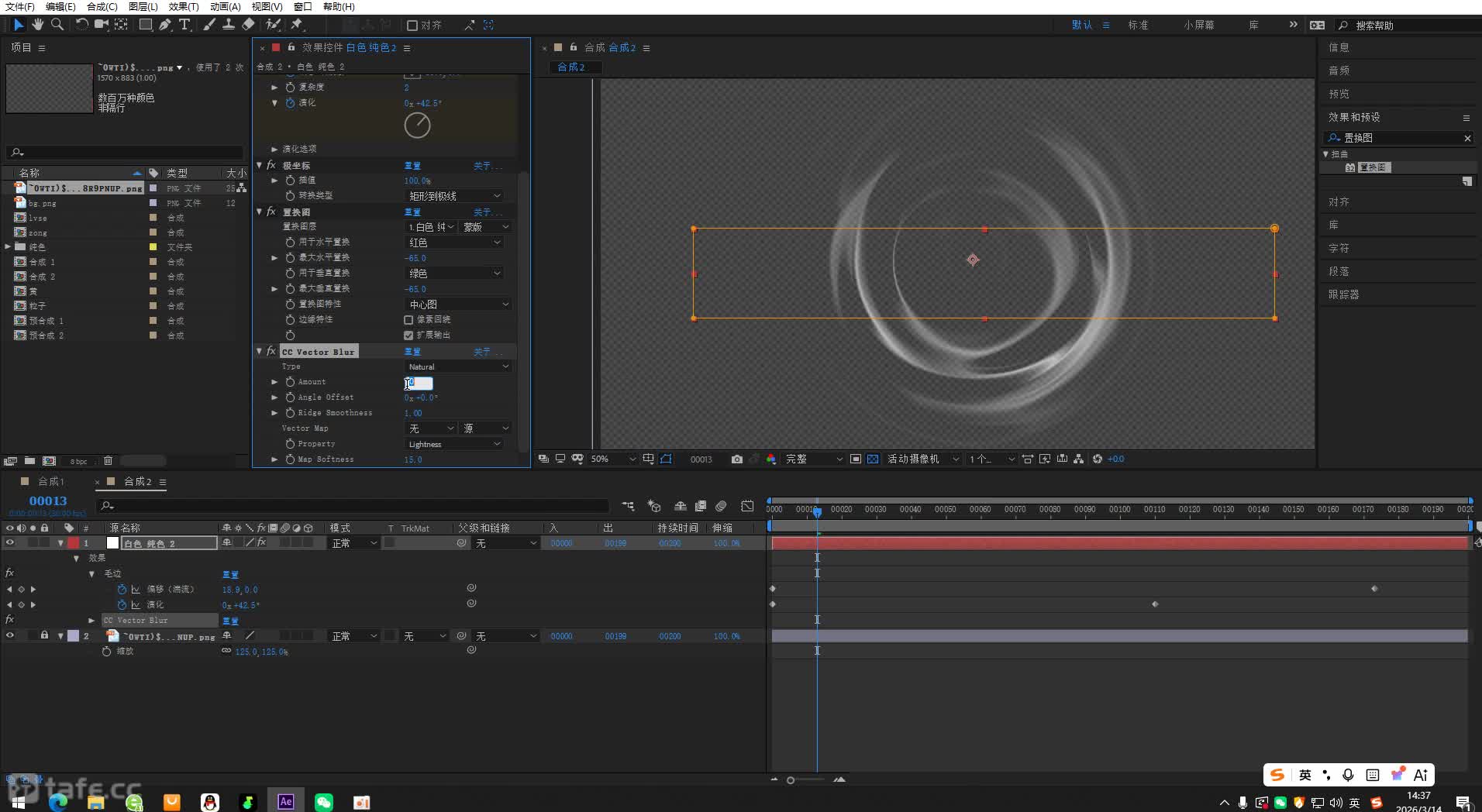Open the timeline Graph Editor icon

[747, 506]
